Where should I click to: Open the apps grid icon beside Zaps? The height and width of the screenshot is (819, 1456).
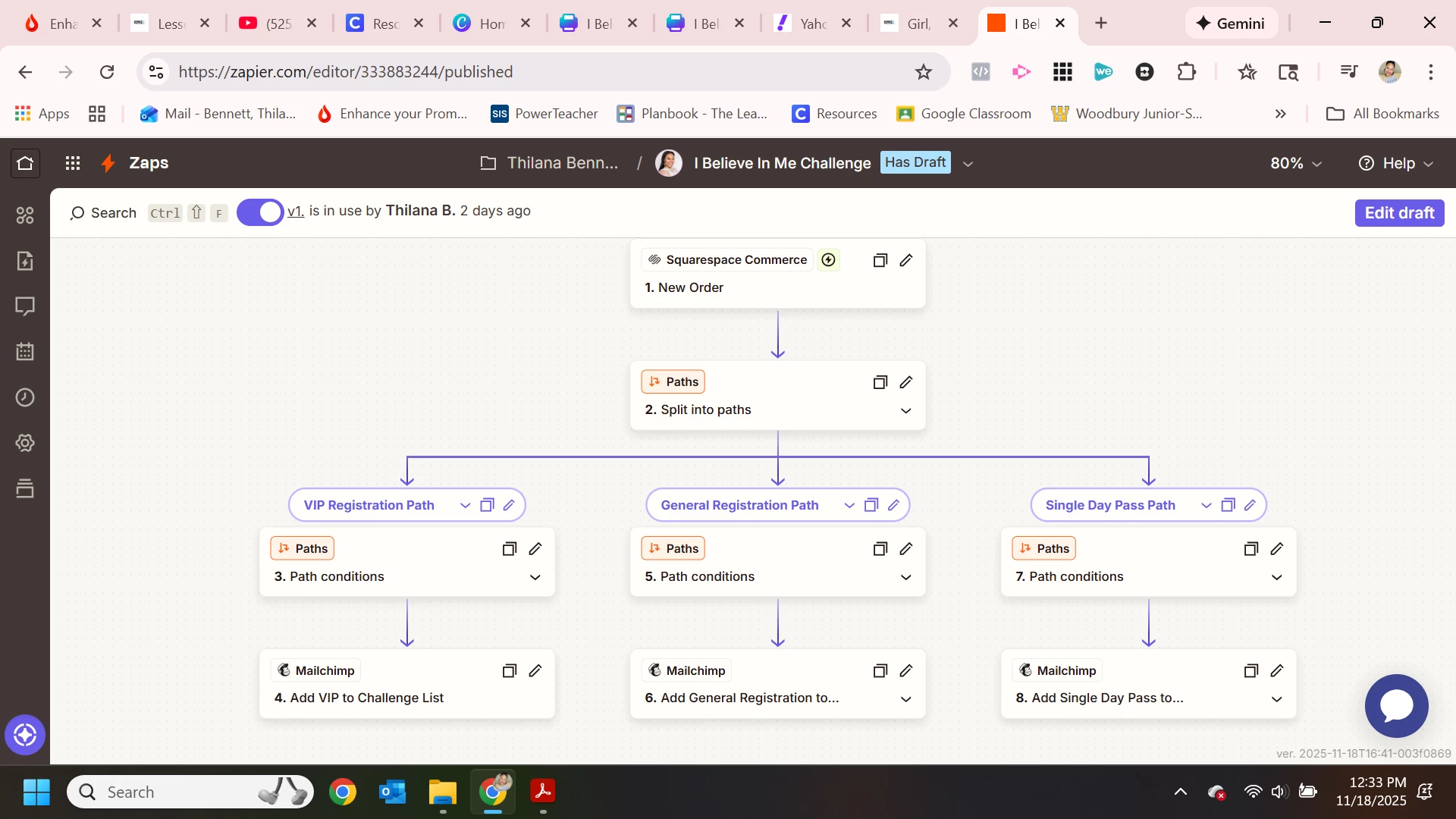73,163
